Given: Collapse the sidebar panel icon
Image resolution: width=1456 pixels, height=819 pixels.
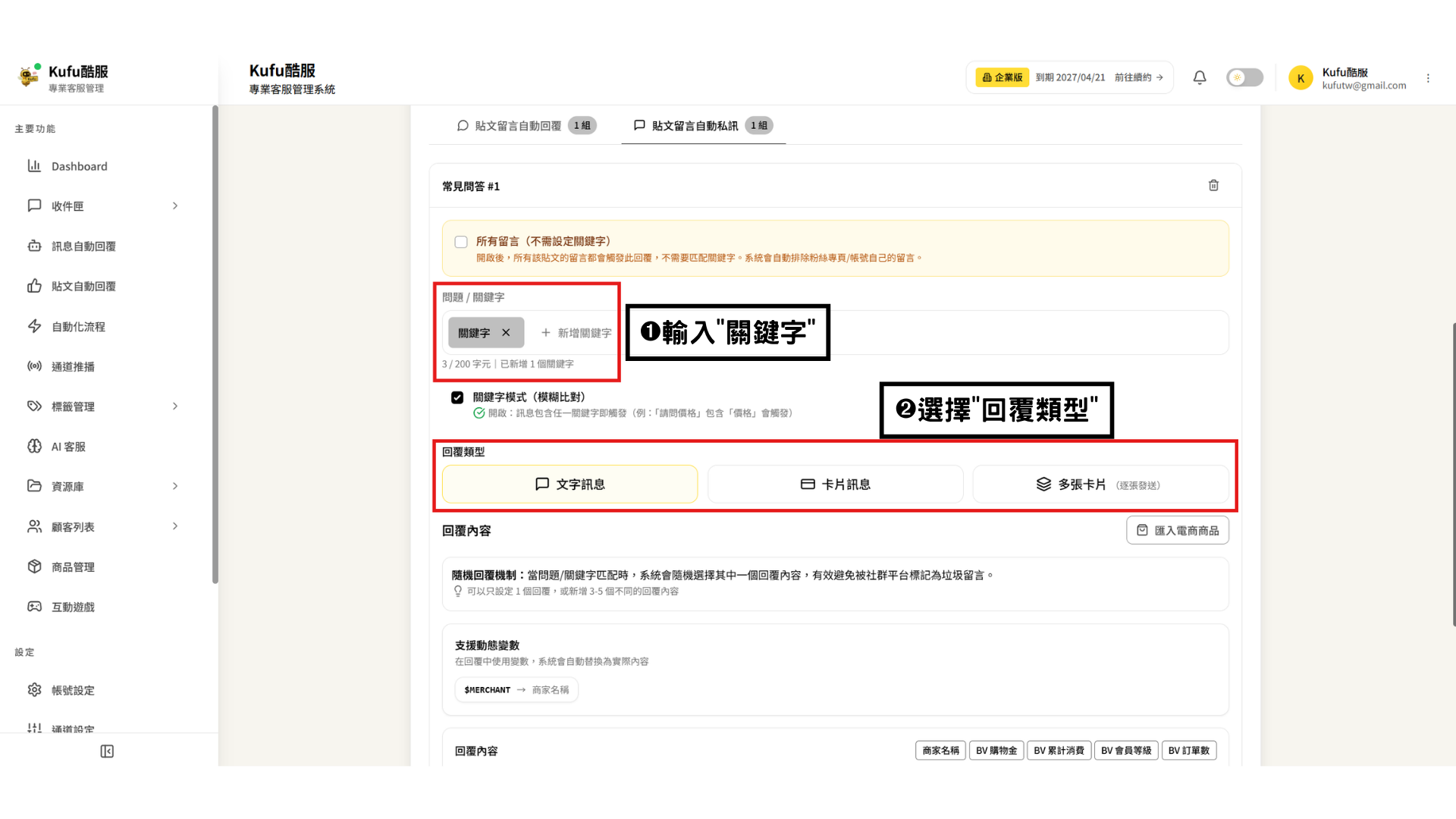Looking at the screenshot, I should click(107, 752).
